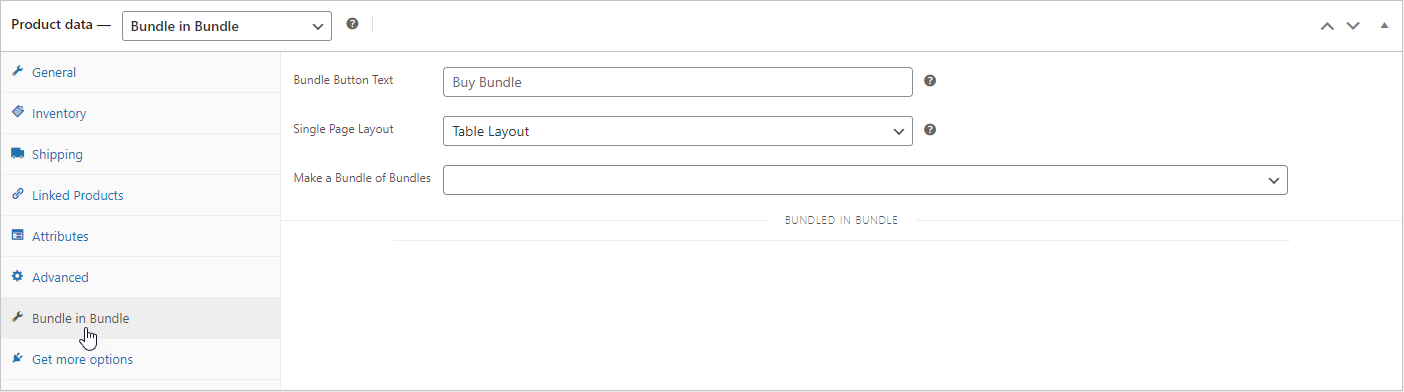Click the plug icon beside Get more options
Image resolution: width=1404 pixels, height=392 pixels.
click(x=17, y=359)
